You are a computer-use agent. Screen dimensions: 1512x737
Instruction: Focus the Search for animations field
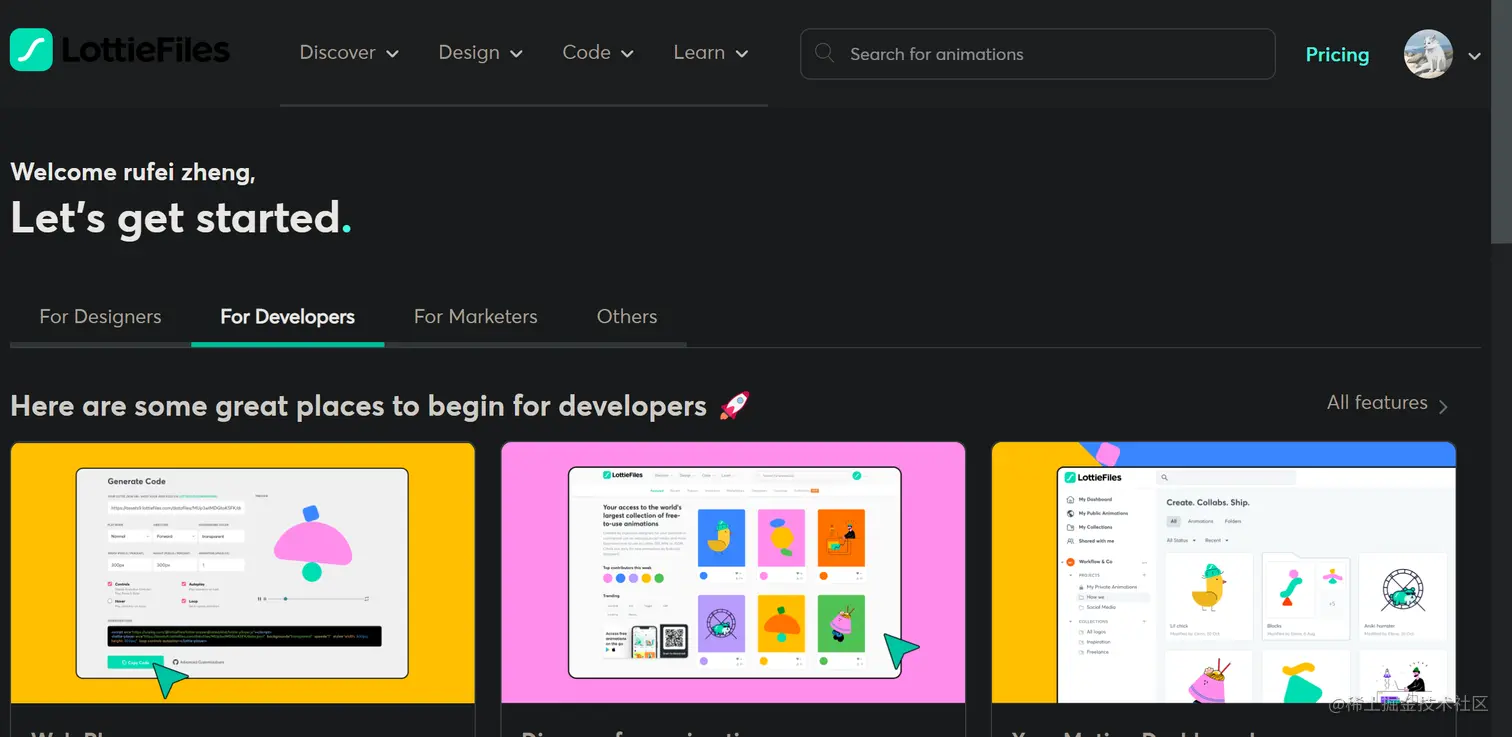tap(1037, 54)
